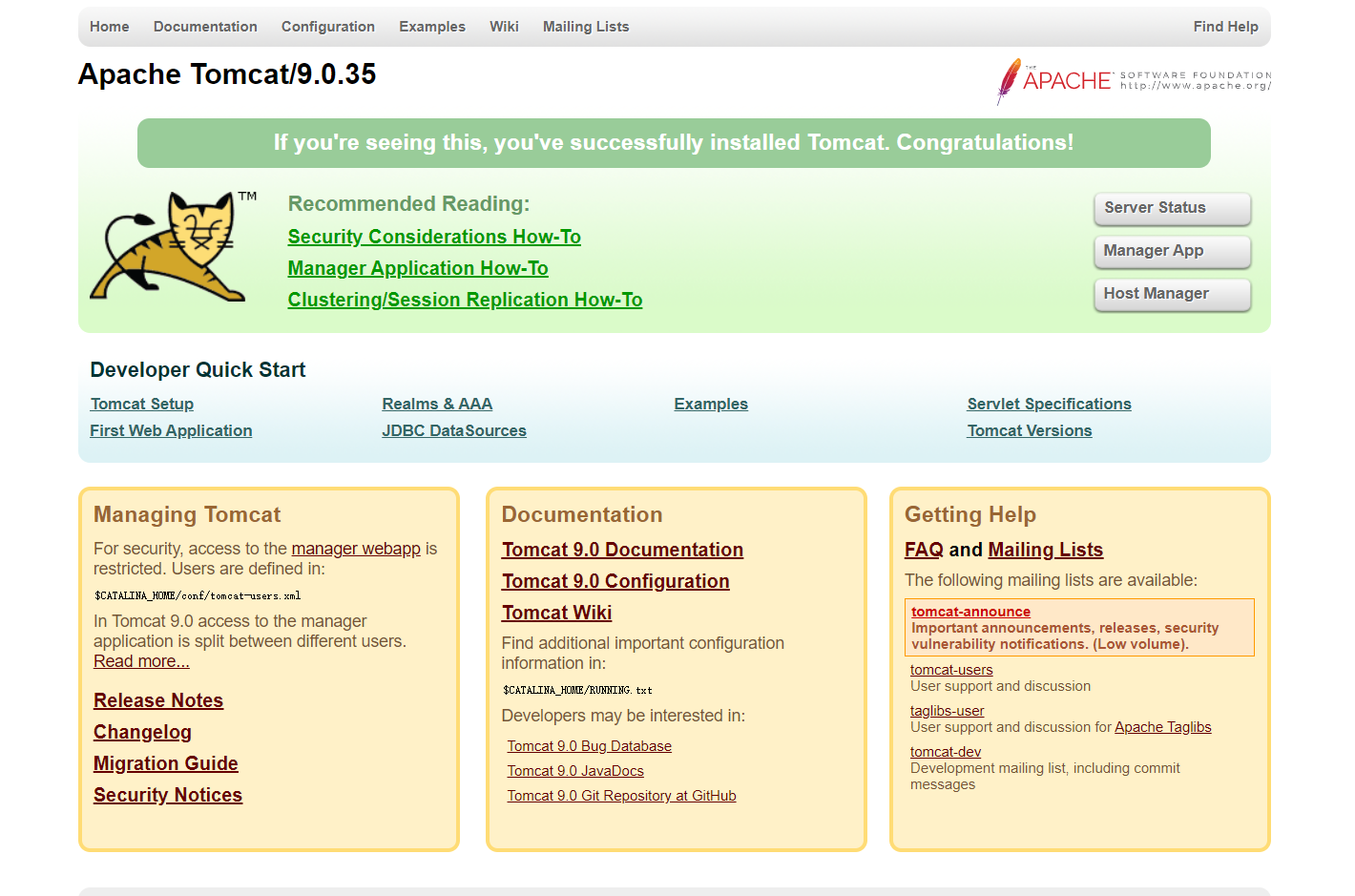The height and width of the screenshot is (896, 1355).
Task: Click the Documentation panel heading
Action: click(582, 515)
